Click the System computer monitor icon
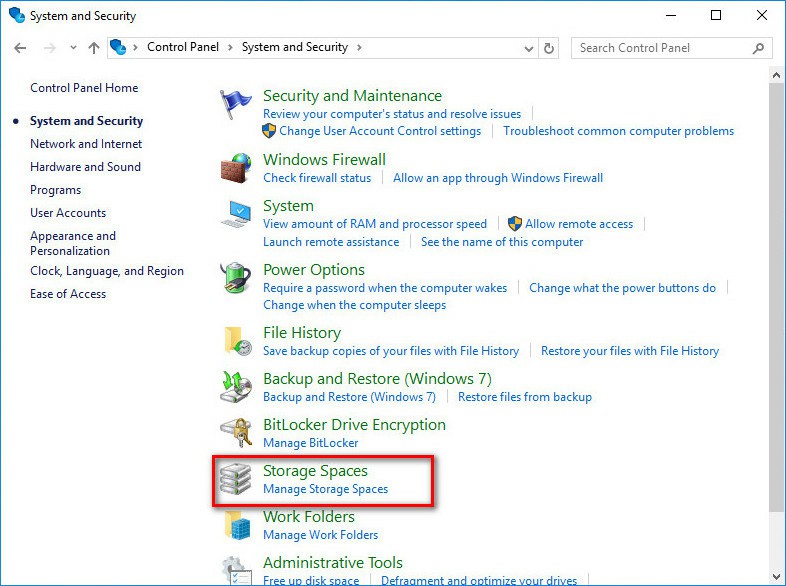Screen dimensions: 786x586 (236, 214)
